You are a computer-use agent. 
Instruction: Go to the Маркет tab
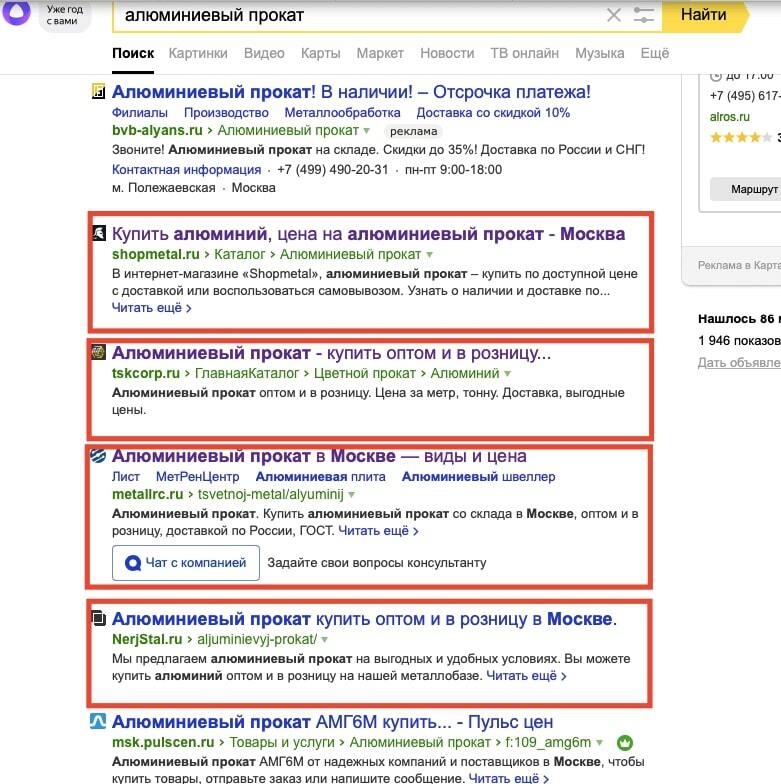380,53
